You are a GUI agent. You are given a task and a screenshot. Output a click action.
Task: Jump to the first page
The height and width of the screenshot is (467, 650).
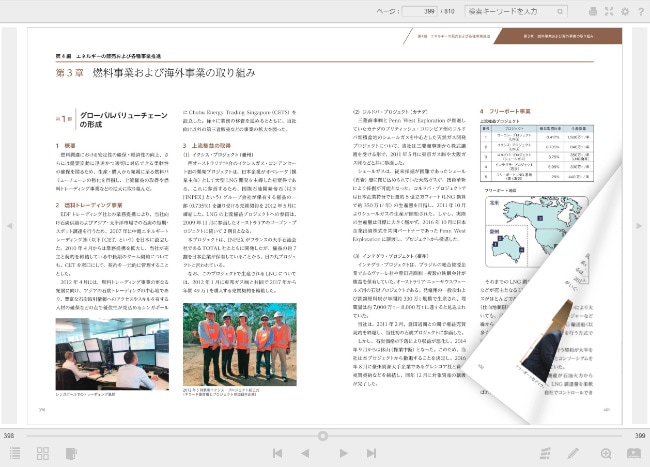click(277, 453)
